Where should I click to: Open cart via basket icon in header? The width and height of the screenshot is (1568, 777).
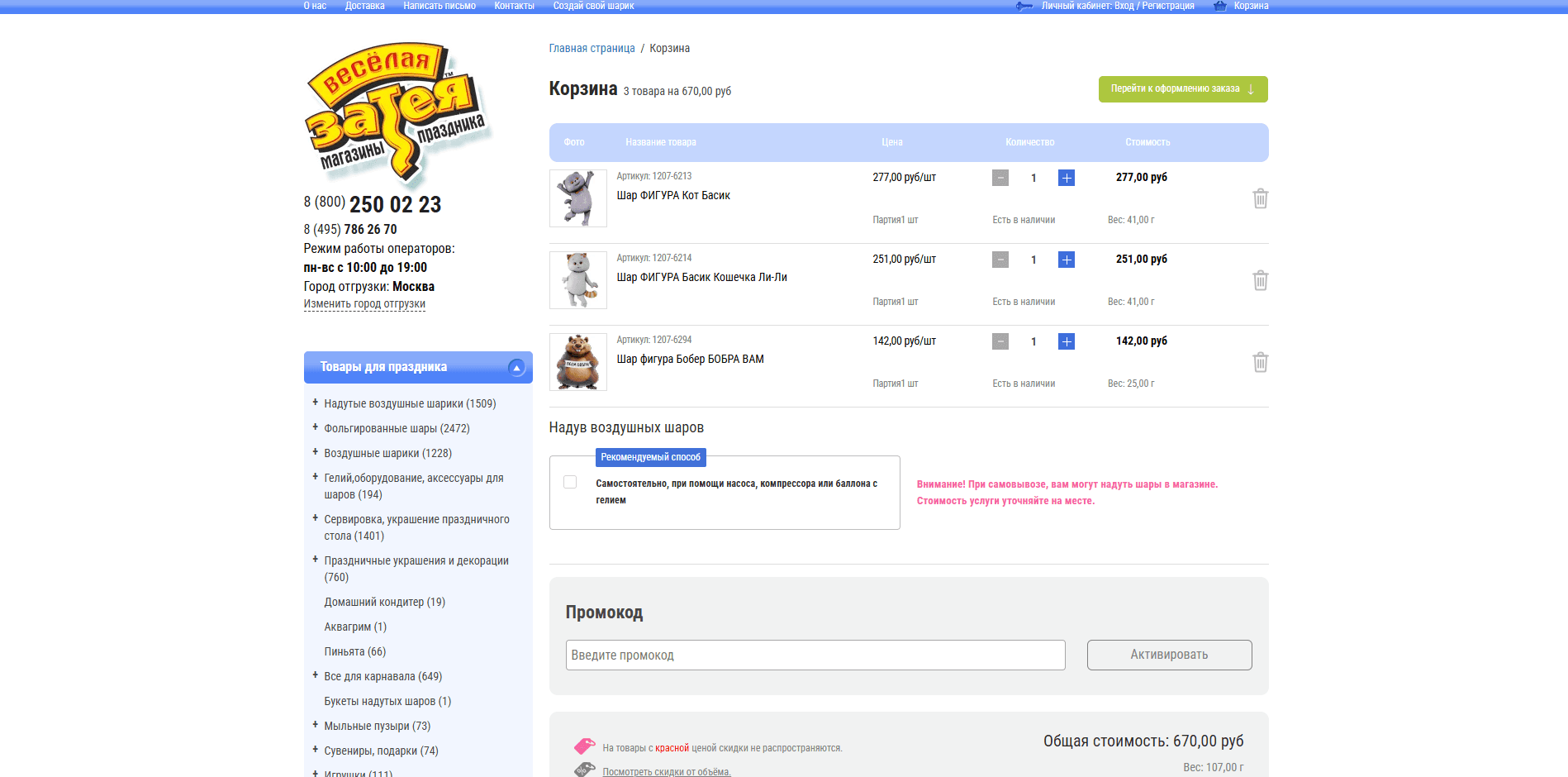1219,6
